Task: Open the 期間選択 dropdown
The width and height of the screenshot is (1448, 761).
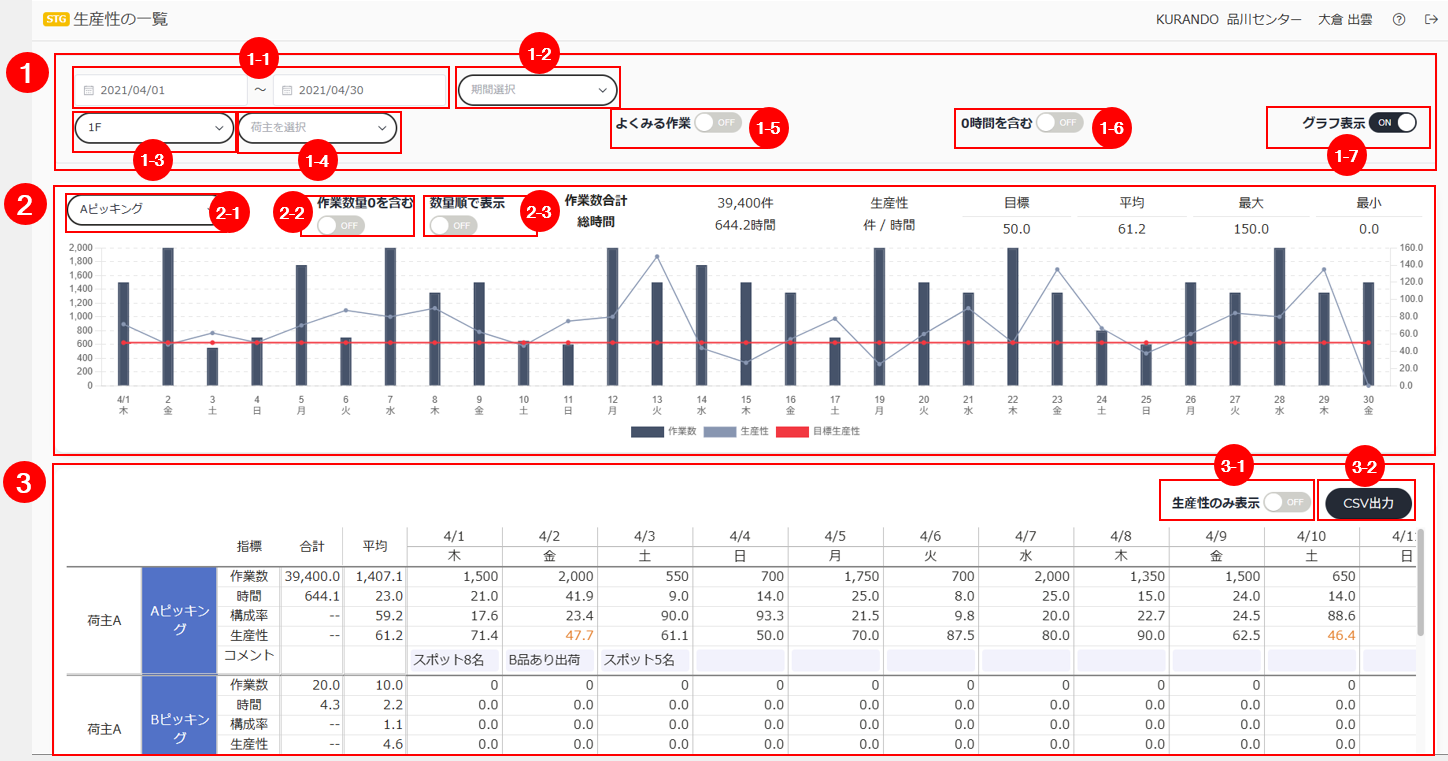Action: pyautogui.click(x=537, y=89)
